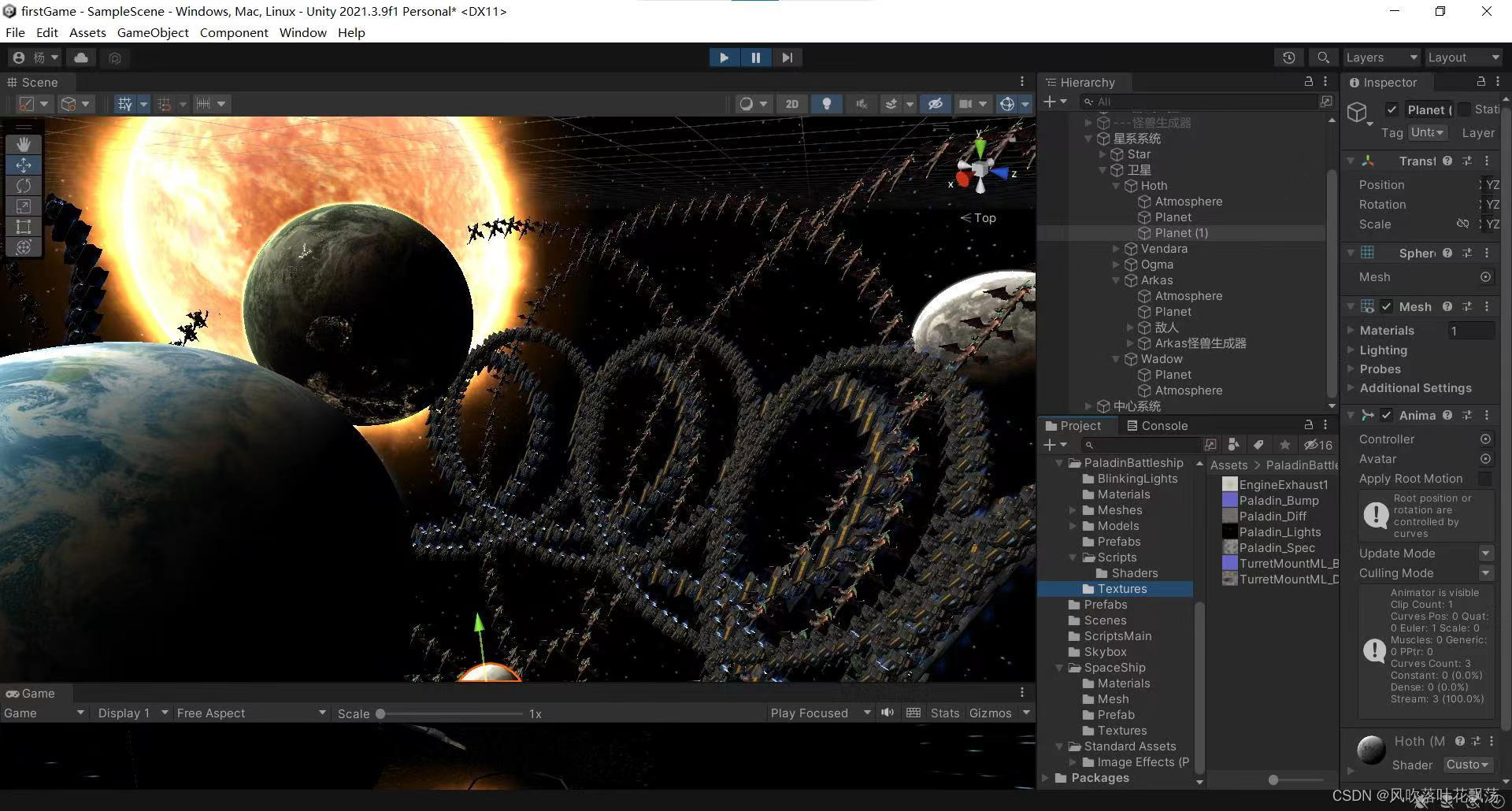Select the Move tool
The image size is (1512, 811).
click(24, 165)
